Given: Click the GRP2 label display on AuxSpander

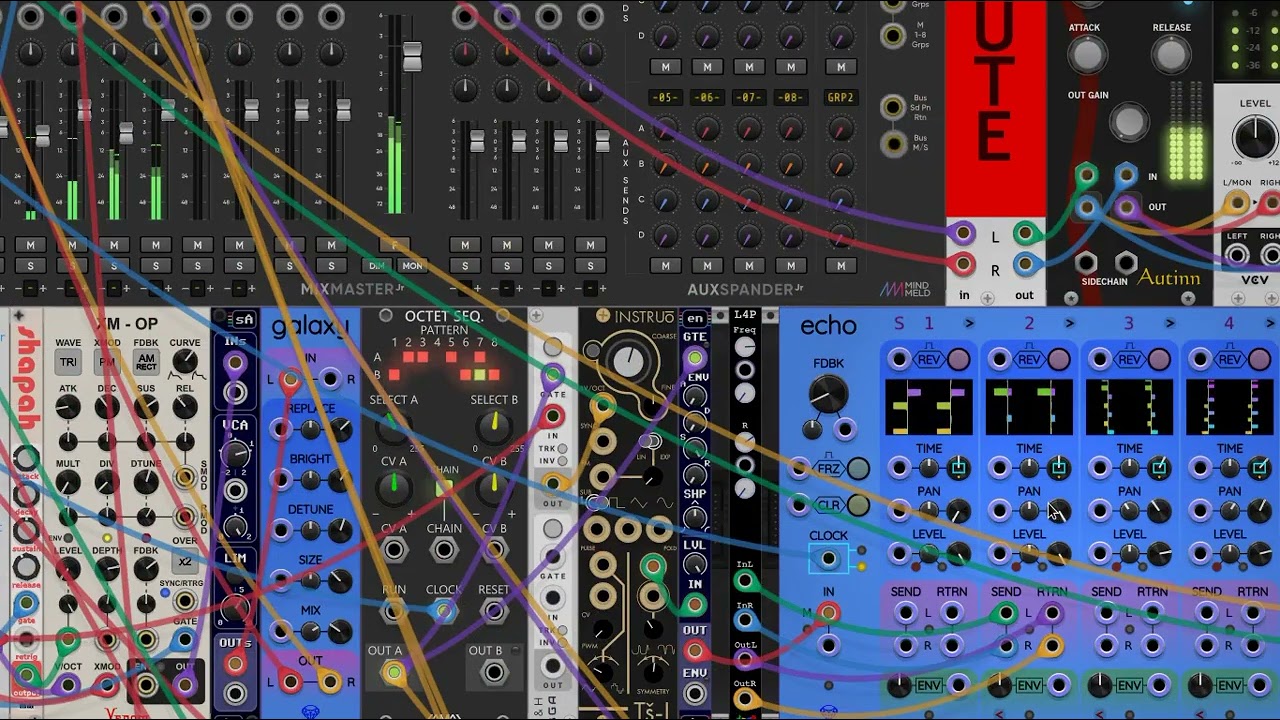Looking at the screenshot, I should [841, 97].
